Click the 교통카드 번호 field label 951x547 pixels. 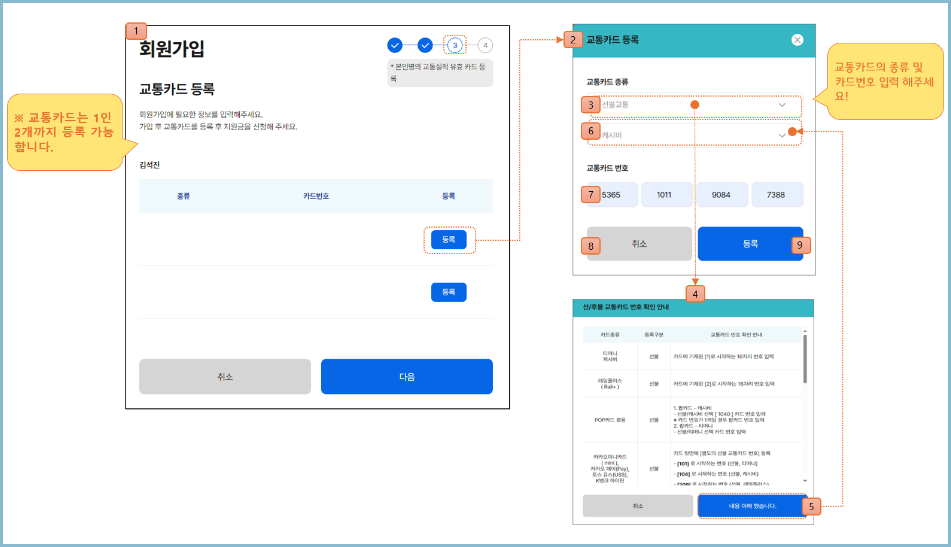[x=607, y=168]
